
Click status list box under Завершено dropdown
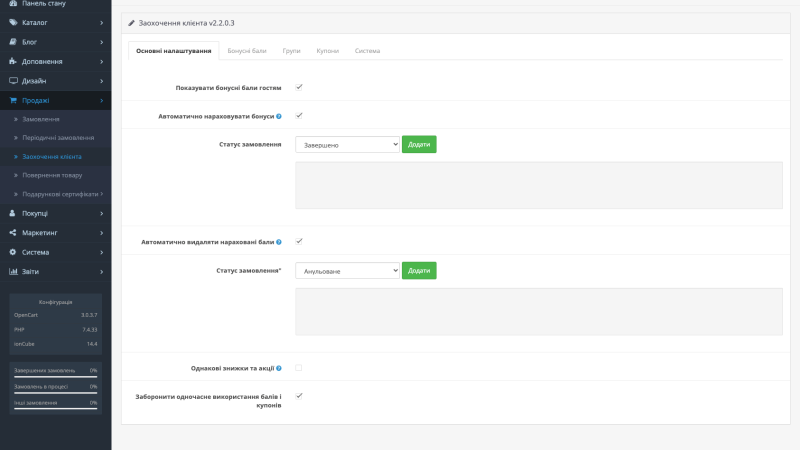pyautogui.click(x=539, y=185)
